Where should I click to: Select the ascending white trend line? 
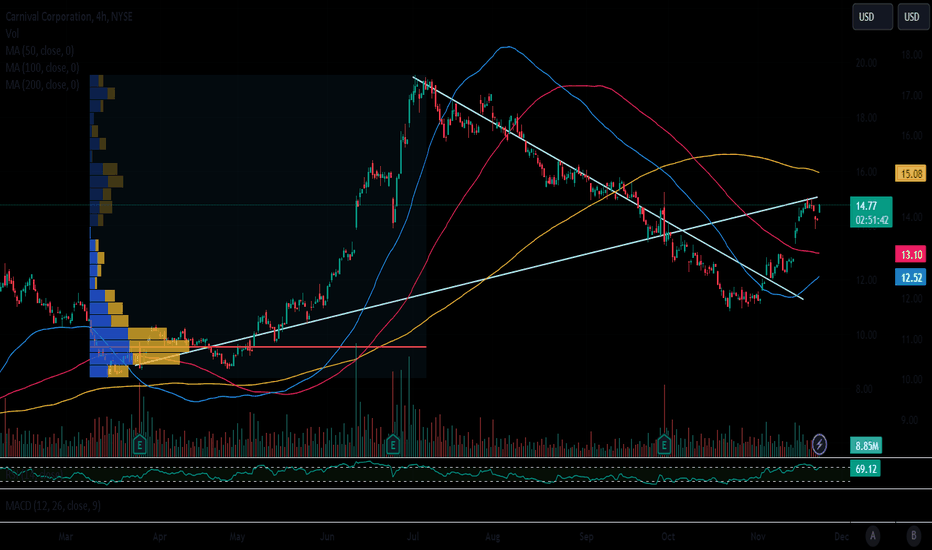pos(476,281)
